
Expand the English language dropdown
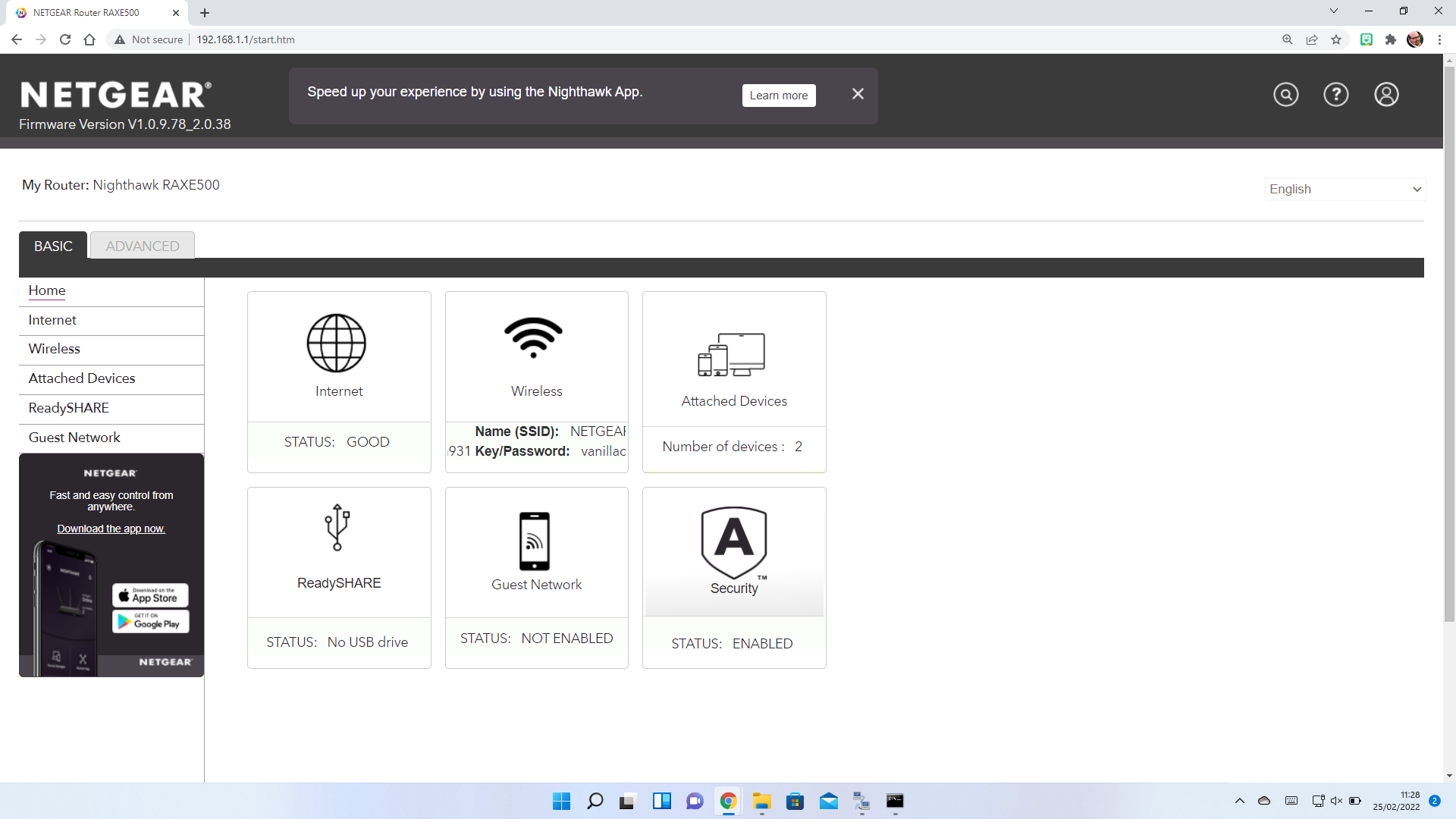click(1345, 190)
